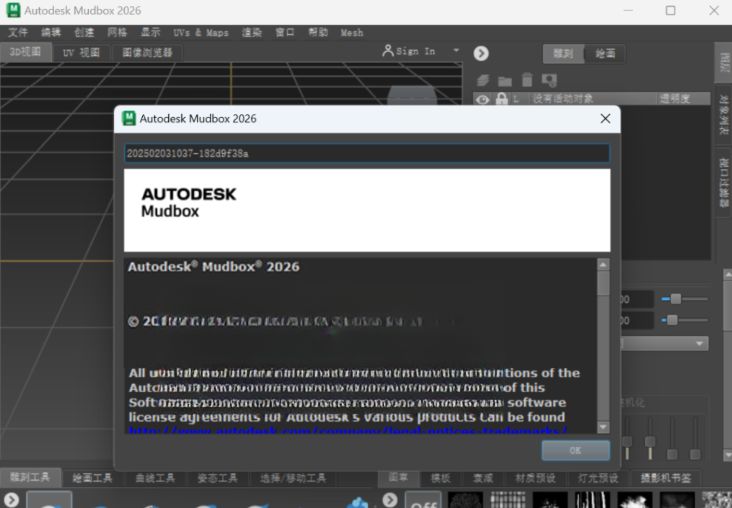Open the 编辑 menu
The width and height of the screenshot is (732, 508).
click(x=51, y=32)
